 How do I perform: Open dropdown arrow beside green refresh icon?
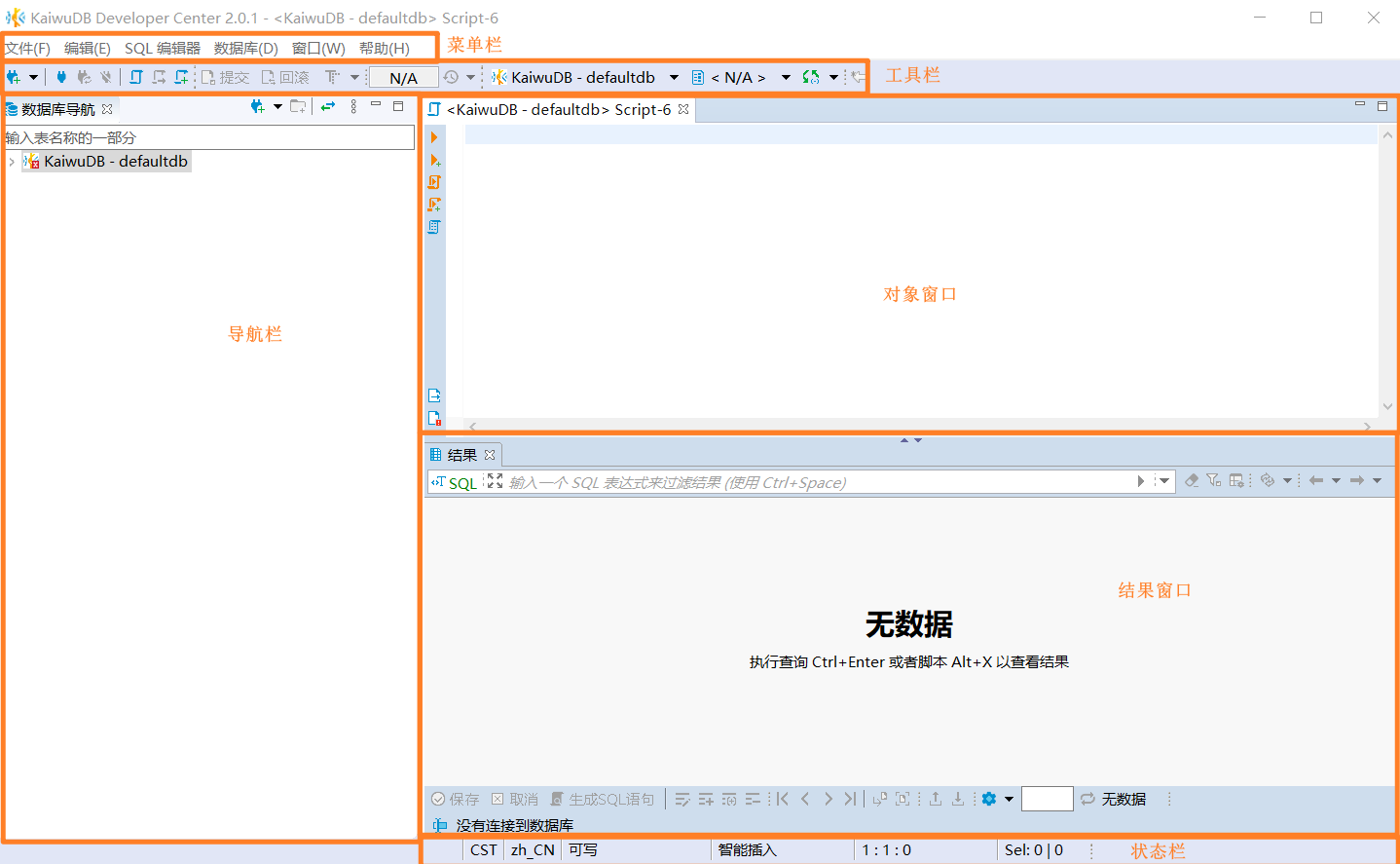coord(833,77)
